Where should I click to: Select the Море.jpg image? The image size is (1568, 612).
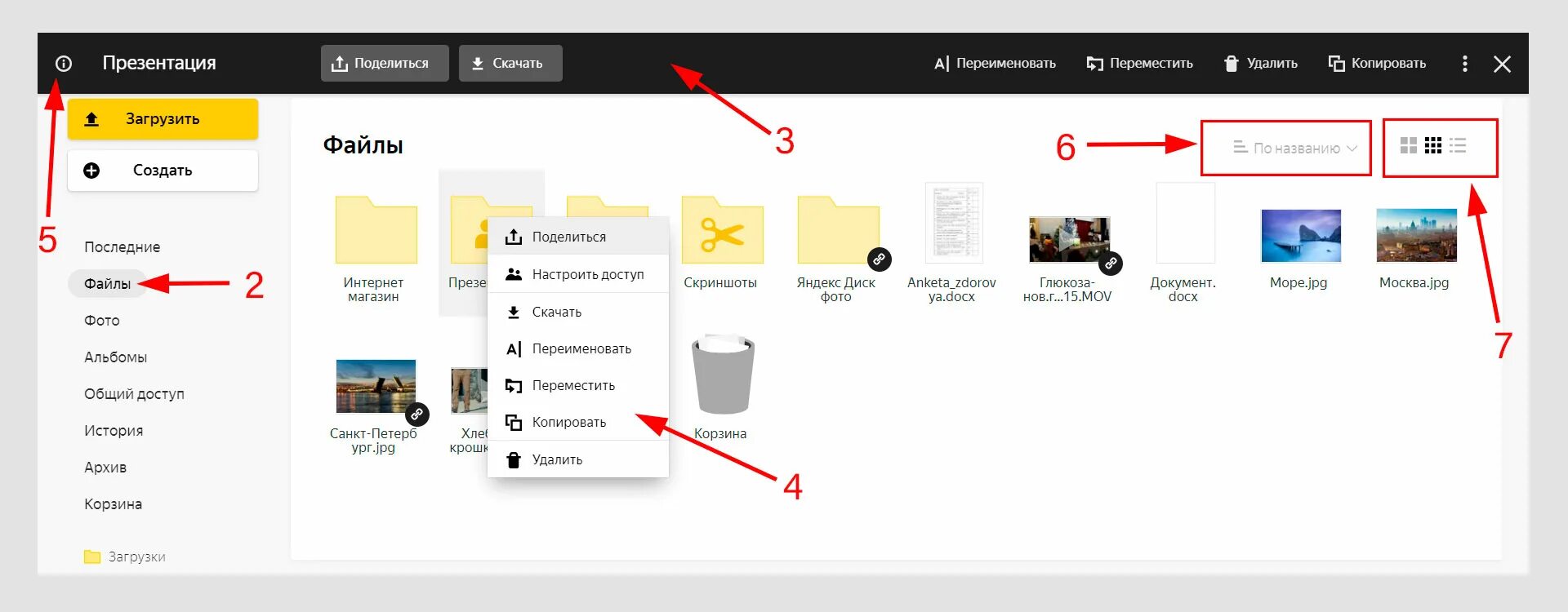(1300, 236)
